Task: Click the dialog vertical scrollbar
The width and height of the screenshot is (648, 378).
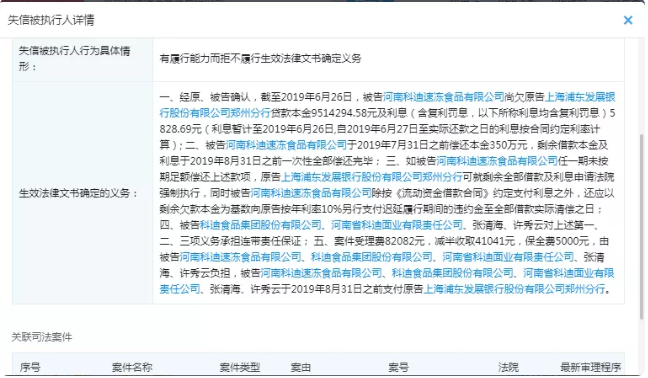Action: point(642,226)
